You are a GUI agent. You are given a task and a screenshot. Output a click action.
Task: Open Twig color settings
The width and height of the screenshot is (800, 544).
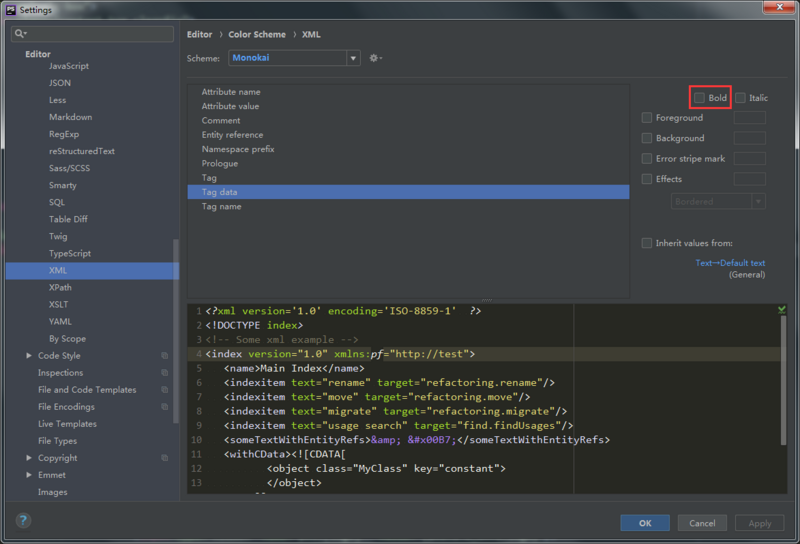point(58,236)
